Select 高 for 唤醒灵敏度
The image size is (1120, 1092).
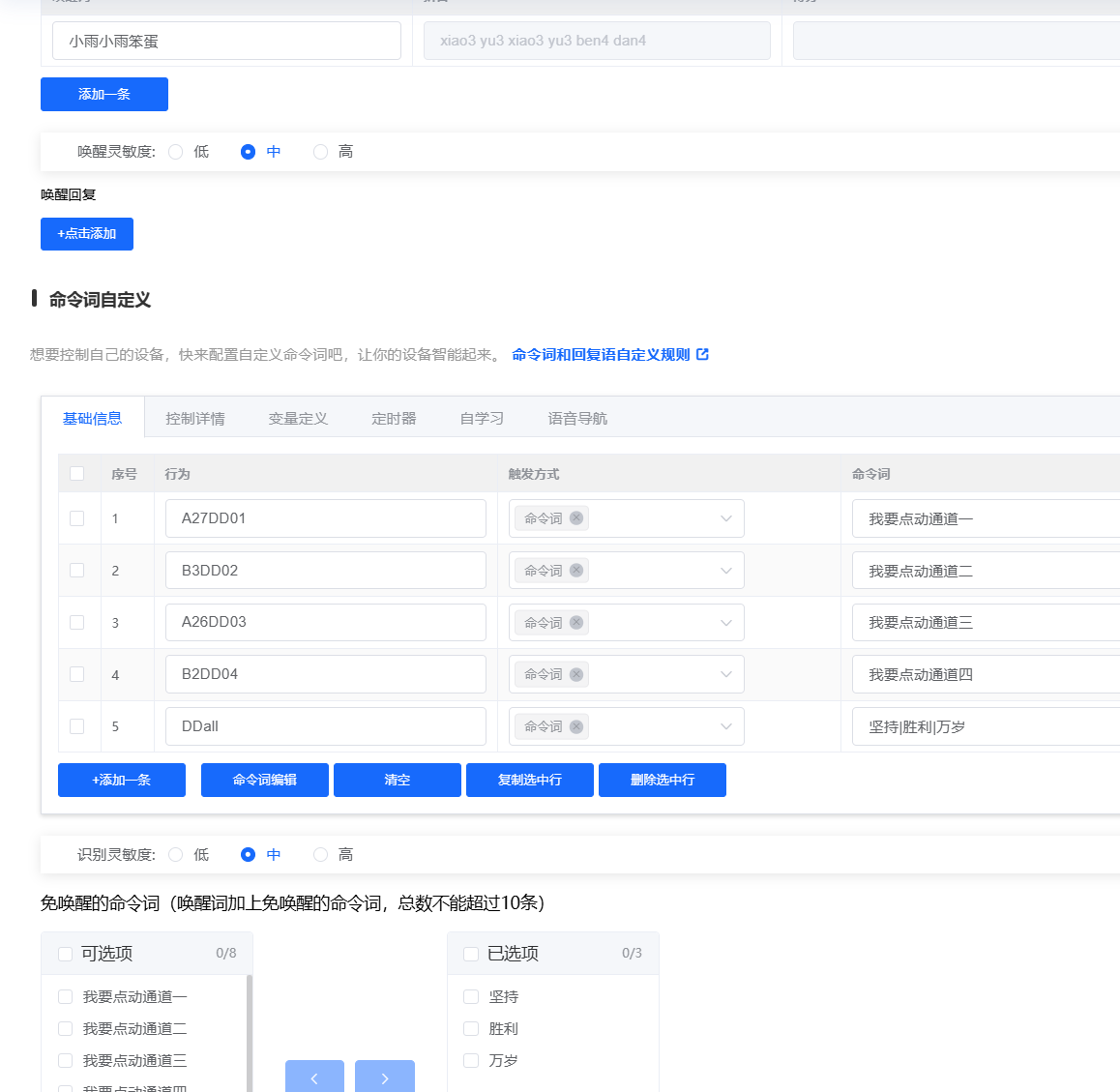click(321, 152)
